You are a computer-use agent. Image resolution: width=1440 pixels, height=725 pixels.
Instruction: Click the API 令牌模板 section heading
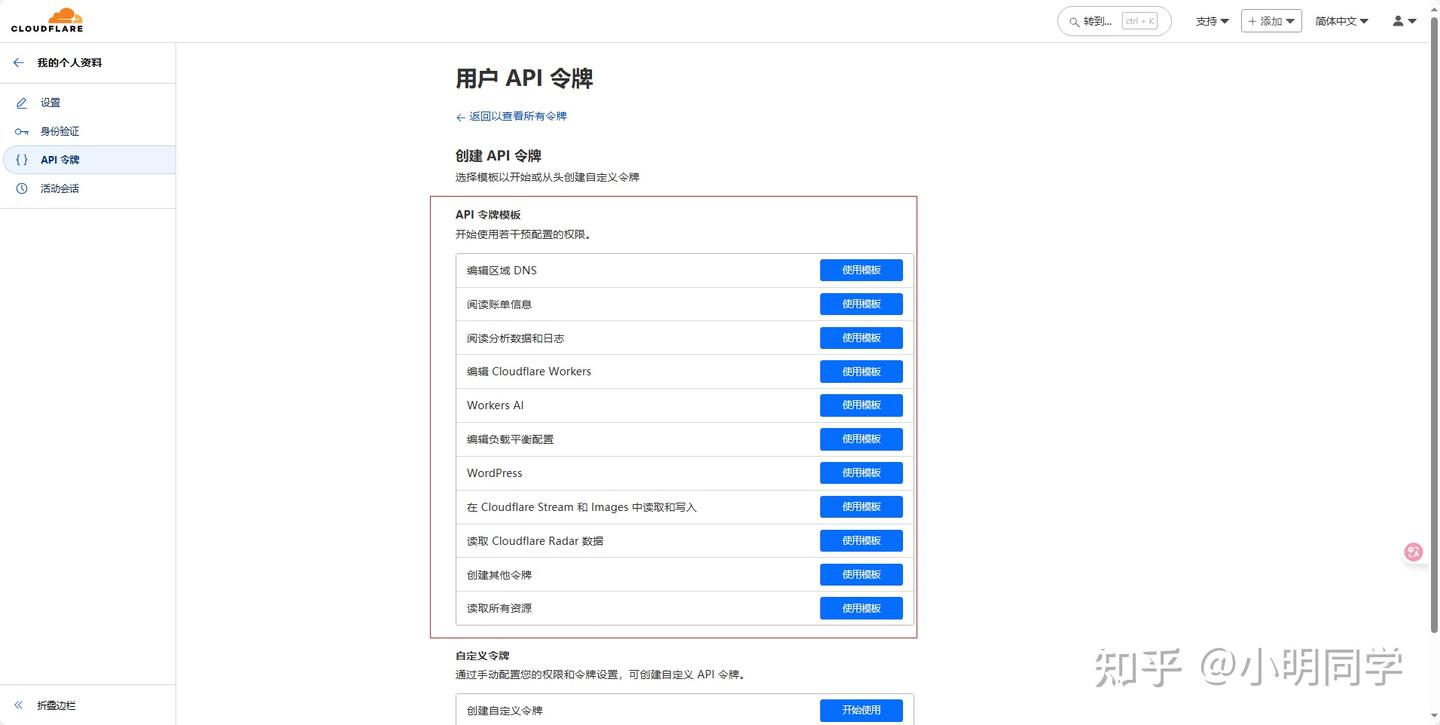[x=488, y=215]
